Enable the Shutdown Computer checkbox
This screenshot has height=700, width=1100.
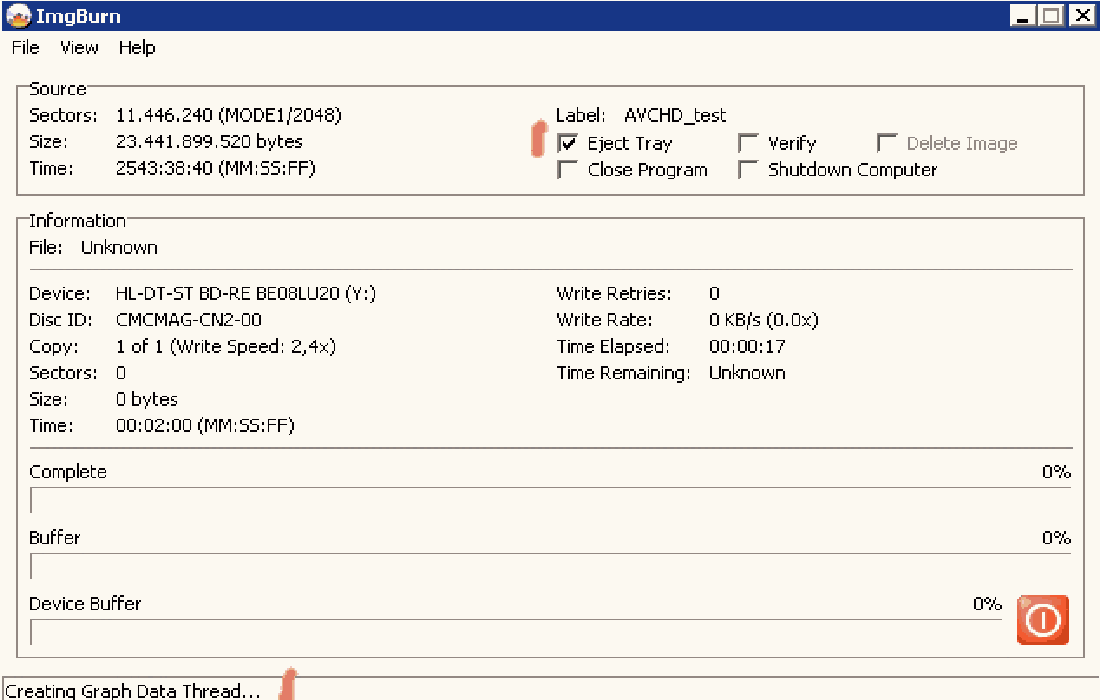[x=748, y=170]
